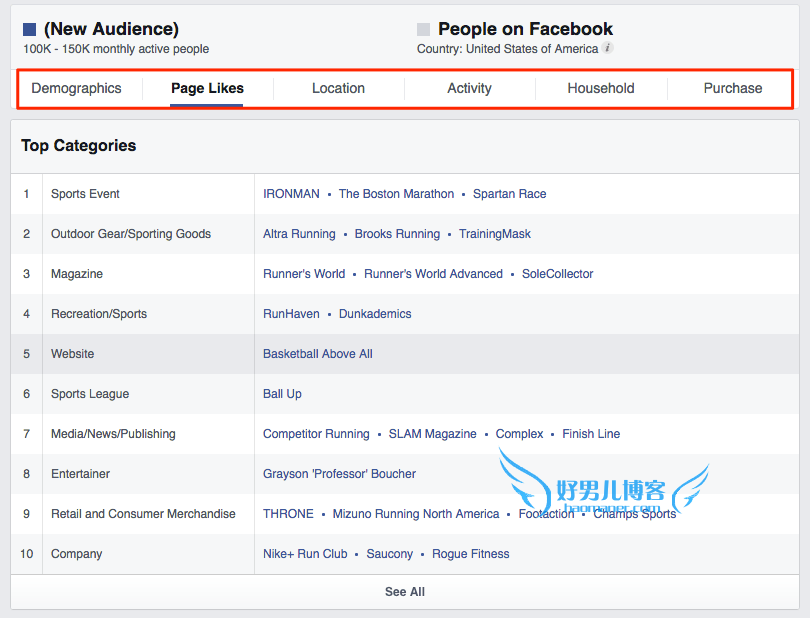The height and width of the screenshot is (618, 810).
Task: Switch to the Activity tab
Action: coord(469,88)
